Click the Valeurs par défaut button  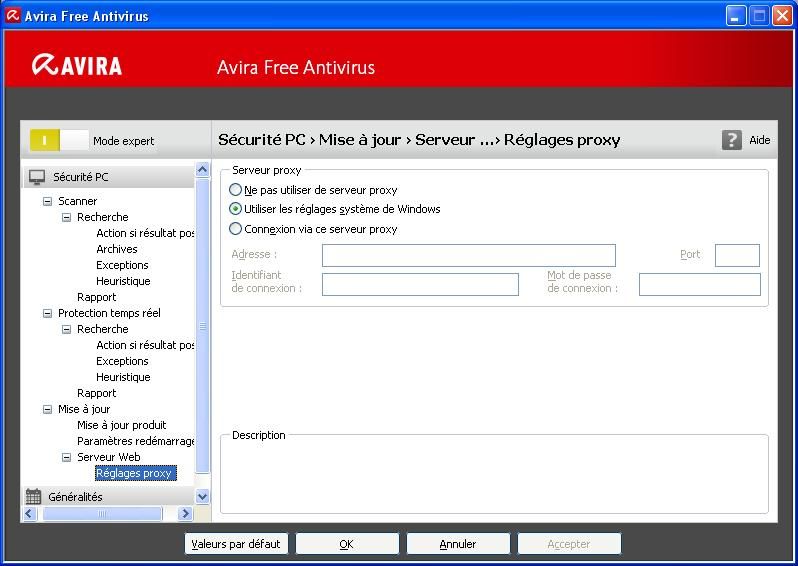click(x=236, y=544)
